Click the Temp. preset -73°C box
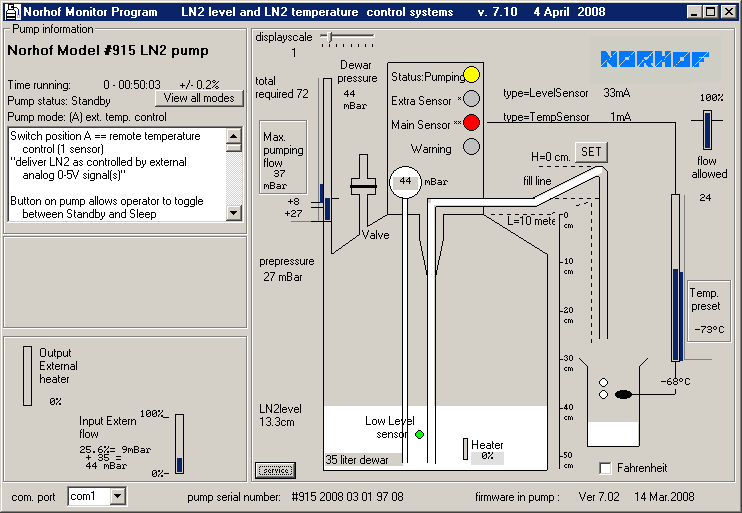The width and height of the screenshot is (742, 513). [x=708, y=310]
